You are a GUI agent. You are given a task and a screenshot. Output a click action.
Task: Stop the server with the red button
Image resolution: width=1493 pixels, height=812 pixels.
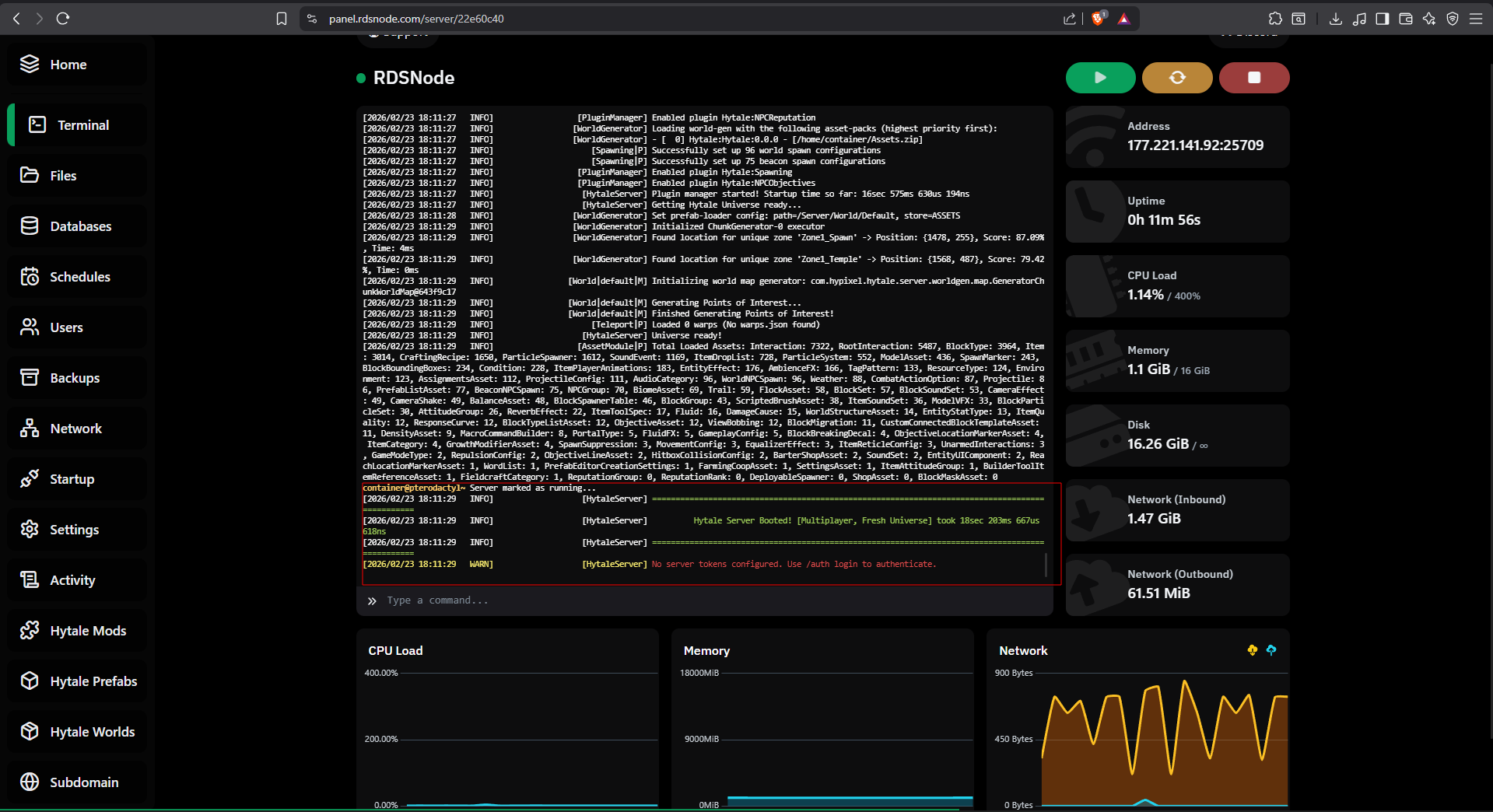tap(1253, 78)
